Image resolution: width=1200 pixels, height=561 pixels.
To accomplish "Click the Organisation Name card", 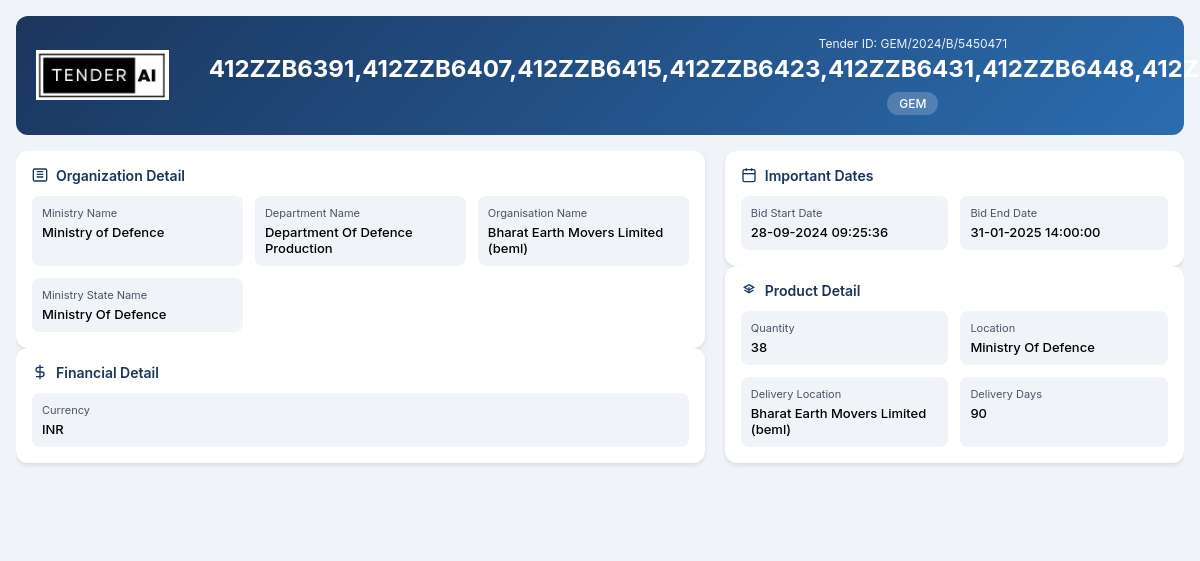I will pyautogui.click(x=583, y=231).
